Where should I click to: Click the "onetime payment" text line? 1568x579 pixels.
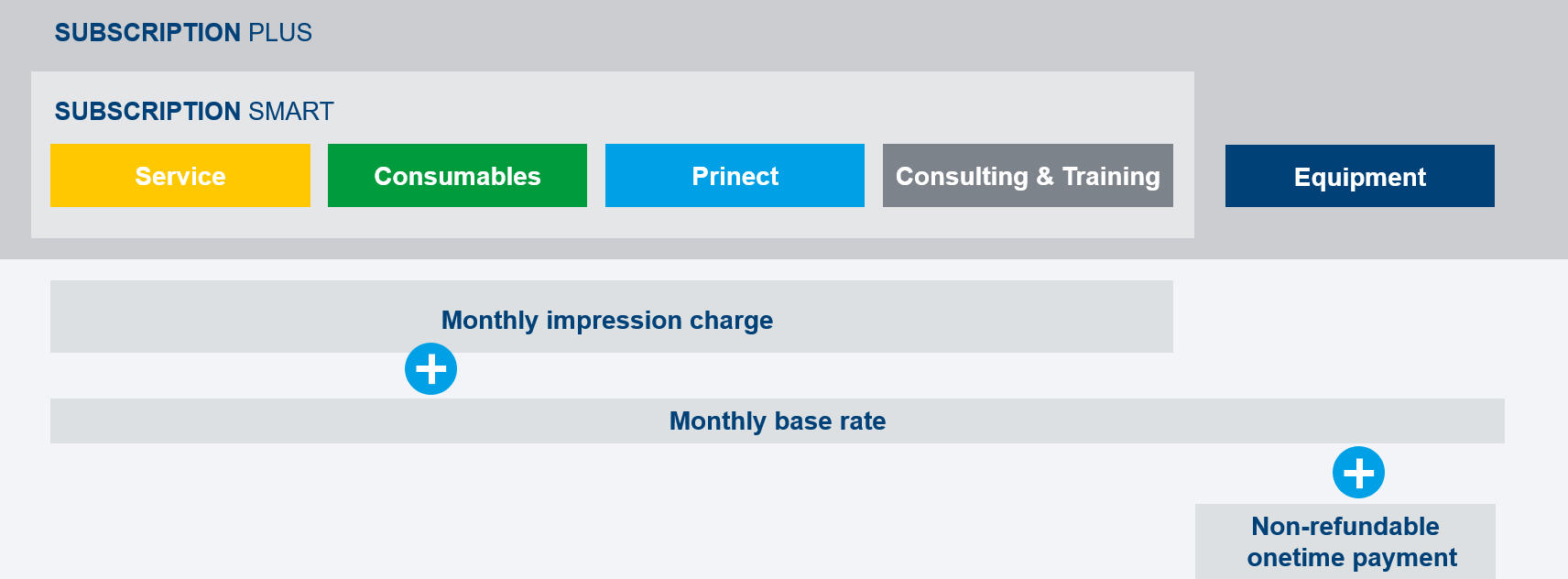(x=1352, y=558)
